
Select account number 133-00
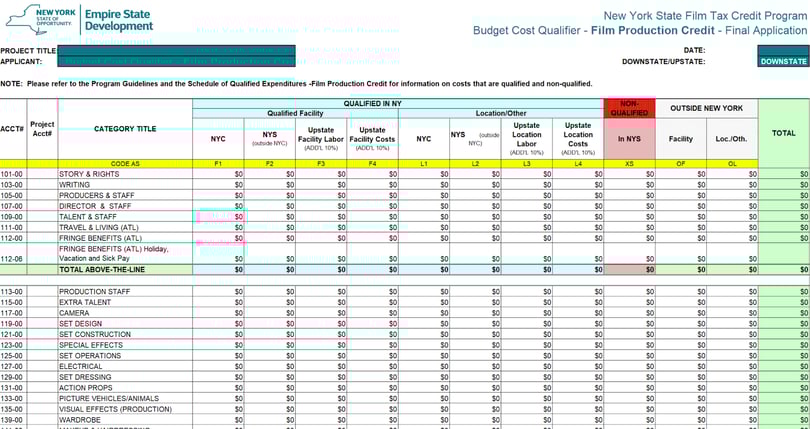click(13, 399)
